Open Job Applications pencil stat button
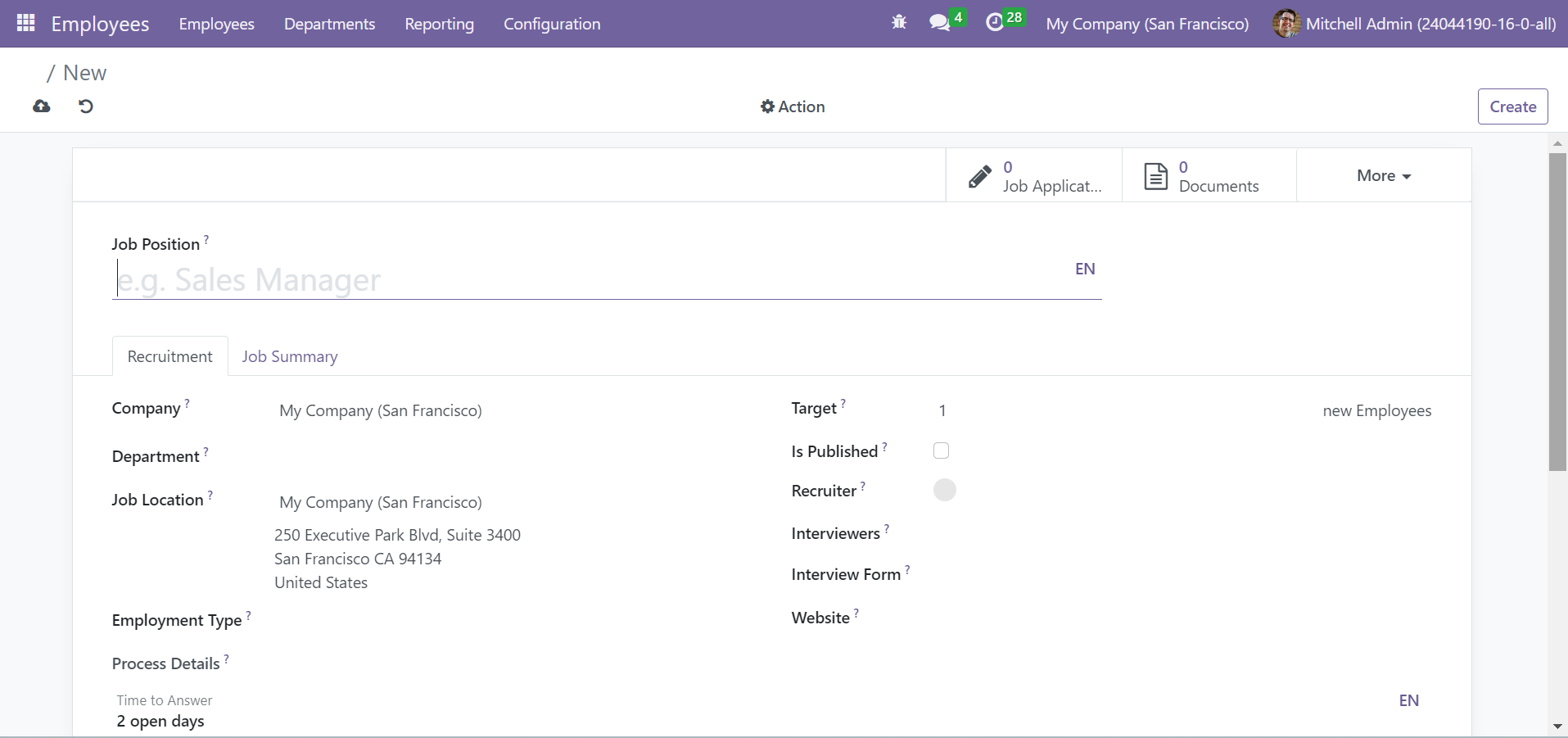Image resolution: width=1568 pixels, height=738 pixels. pyautogui.click(x=1034, y=176)
